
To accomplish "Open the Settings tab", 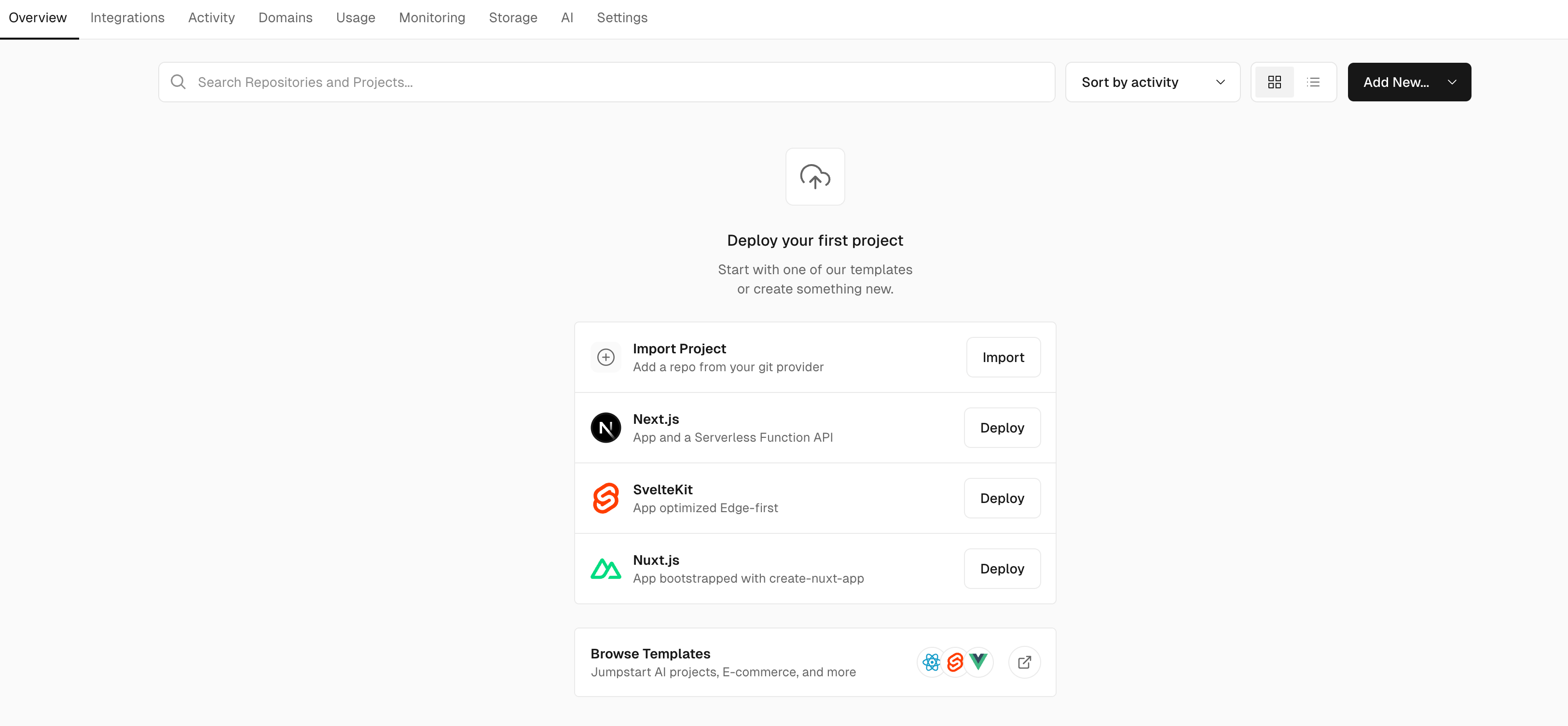I will (x=621, y=18).
